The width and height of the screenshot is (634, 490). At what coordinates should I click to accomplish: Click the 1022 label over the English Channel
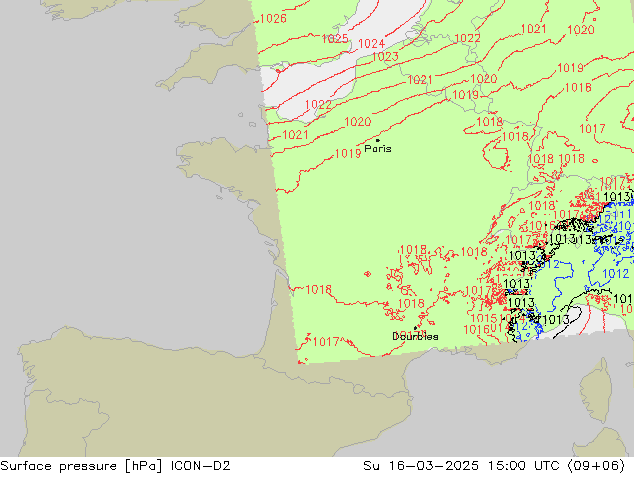[318, 105]
